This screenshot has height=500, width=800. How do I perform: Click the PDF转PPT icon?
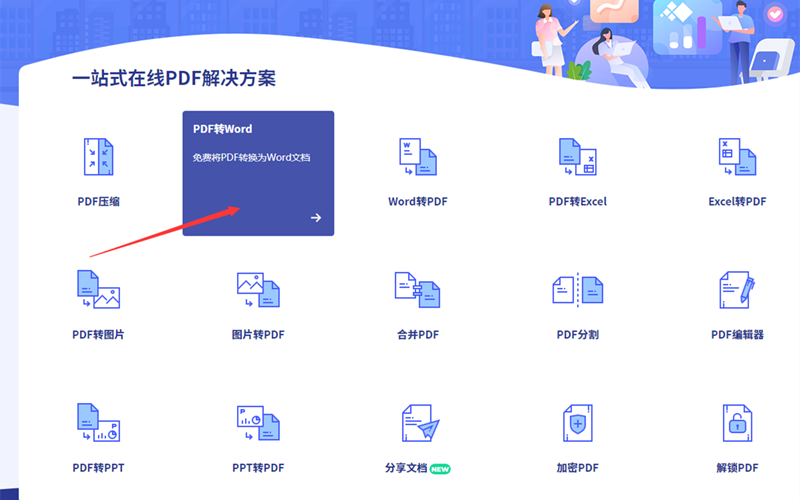[x=98, y=423]
